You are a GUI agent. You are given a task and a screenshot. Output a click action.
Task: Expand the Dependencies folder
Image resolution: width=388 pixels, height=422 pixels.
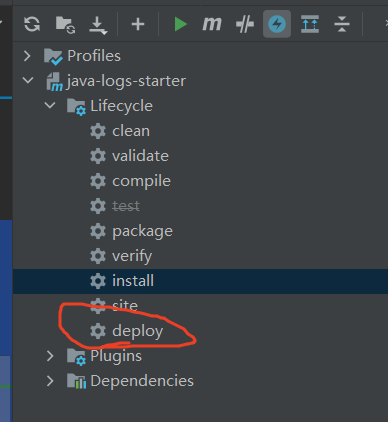coord(50,381)
